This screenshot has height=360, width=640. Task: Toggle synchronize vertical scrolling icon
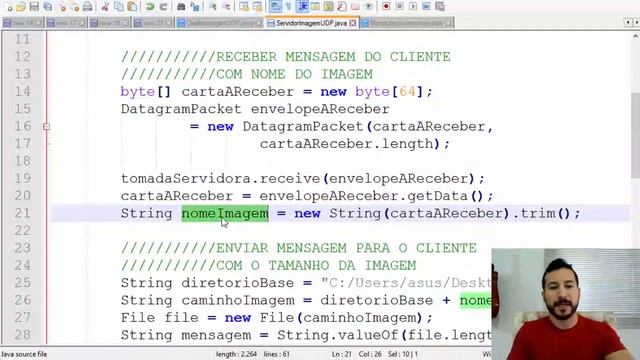point(244,7)
